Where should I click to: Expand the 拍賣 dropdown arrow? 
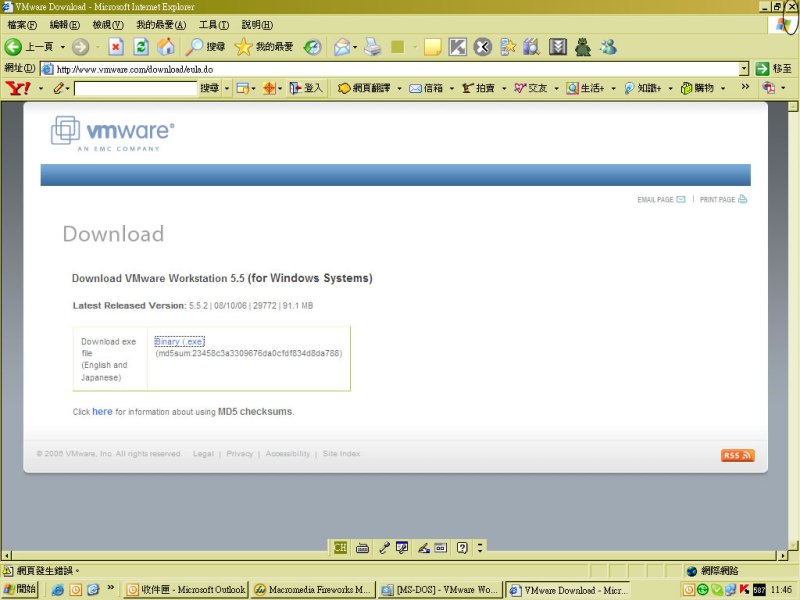click(x=504, y=89)
